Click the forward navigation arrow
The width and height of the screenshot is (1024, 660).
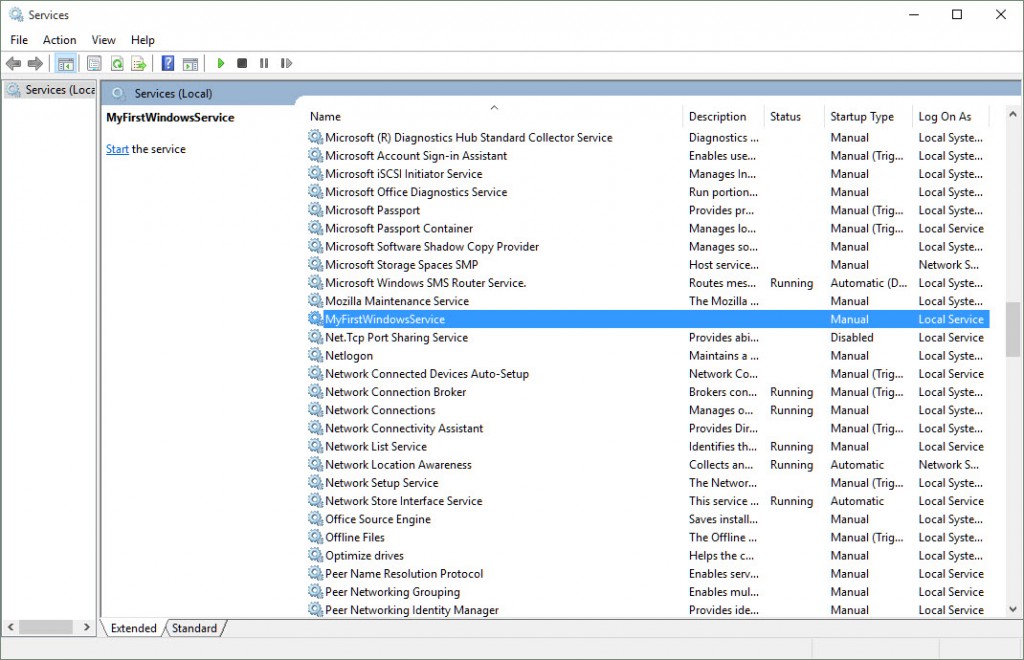coord(36,63)
